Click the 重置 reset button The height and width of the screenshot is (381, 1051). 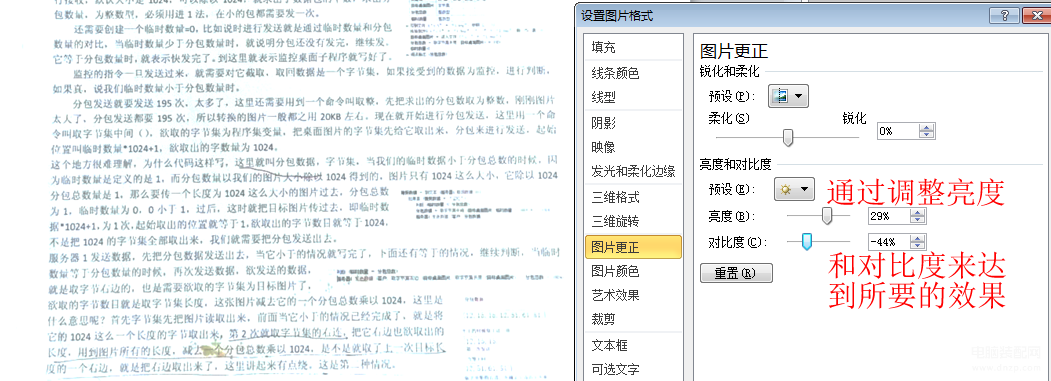(736, 273)
